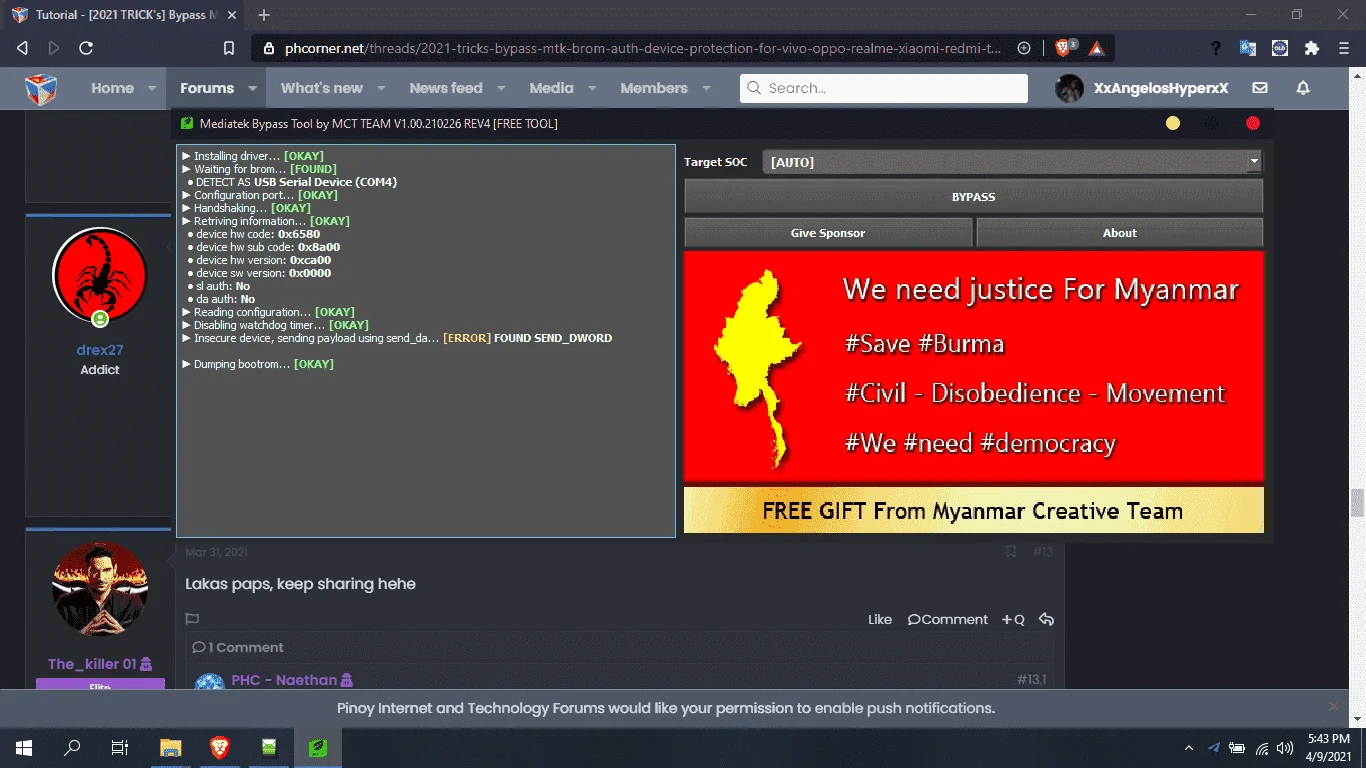Open the Target SOC [AUTO] dropdown
Screen dimensions: 1366x768
pyautogui.click(x=1012, y=162)
